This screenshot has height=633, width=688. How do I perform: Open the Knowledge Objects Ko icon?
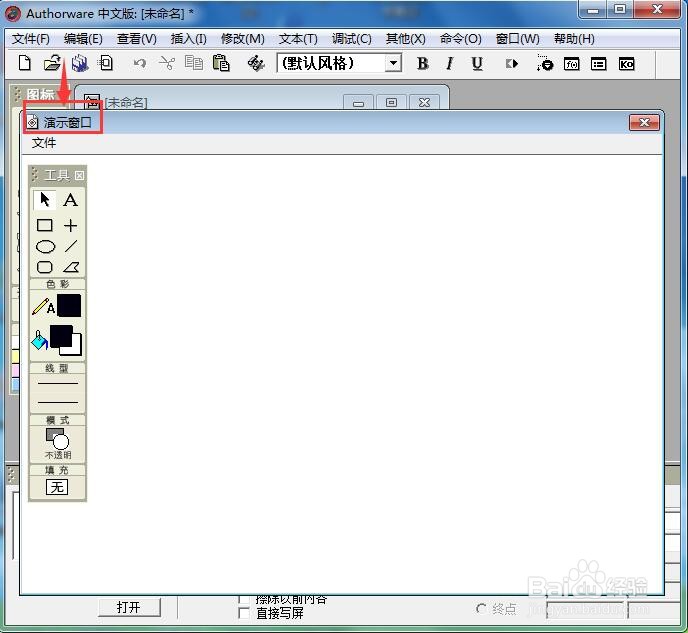626,64
